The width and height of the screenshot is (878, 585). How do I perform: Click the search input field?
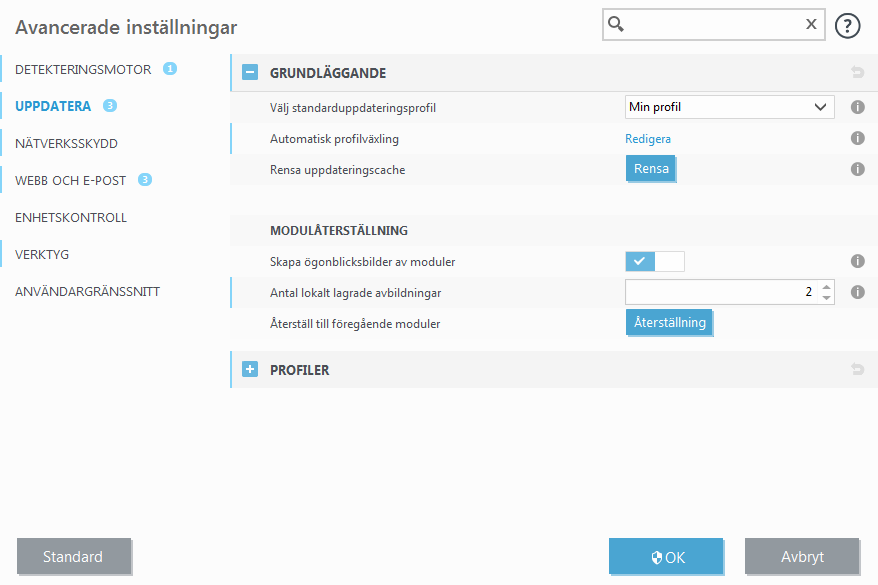coord(710,25)
